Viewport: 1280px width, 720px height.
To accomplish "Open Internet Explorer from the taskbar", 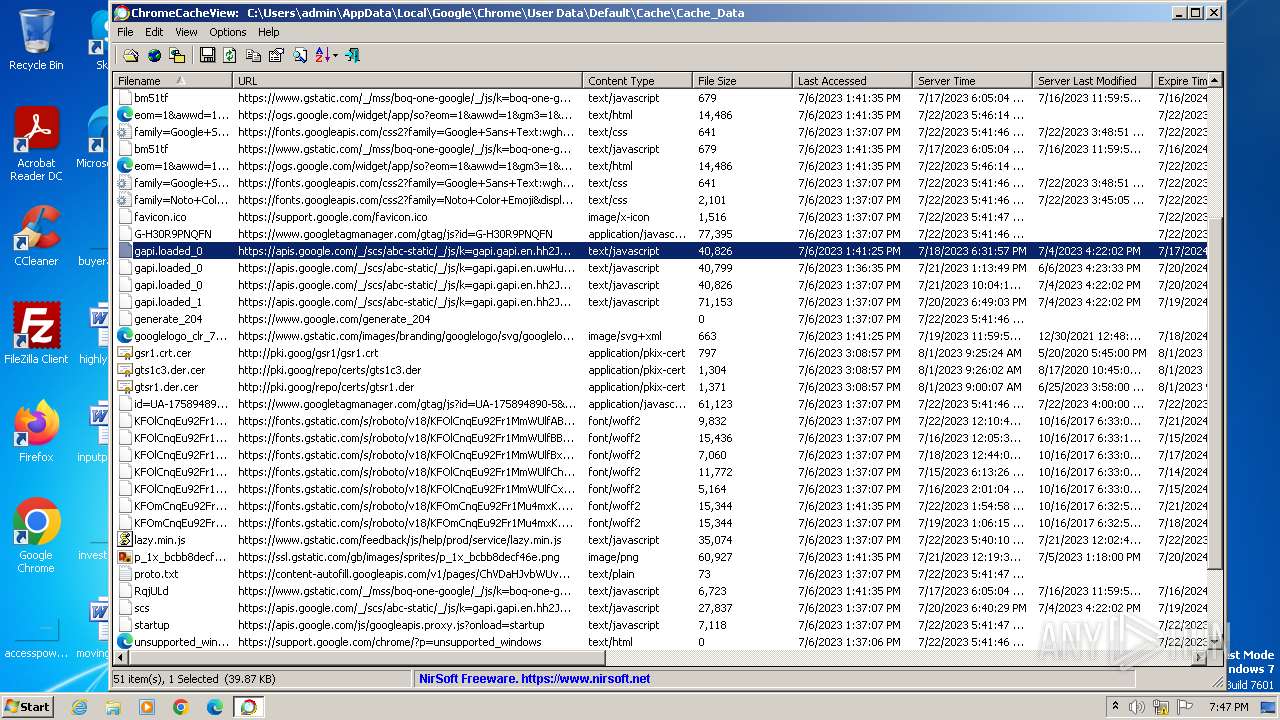I will pyautogui.click(x=79, y=707).
